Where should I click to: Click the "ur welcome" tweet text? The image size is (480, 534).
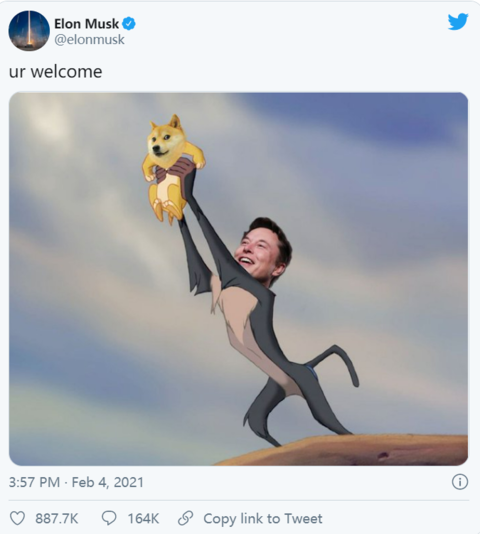click(x=56, y=72)
